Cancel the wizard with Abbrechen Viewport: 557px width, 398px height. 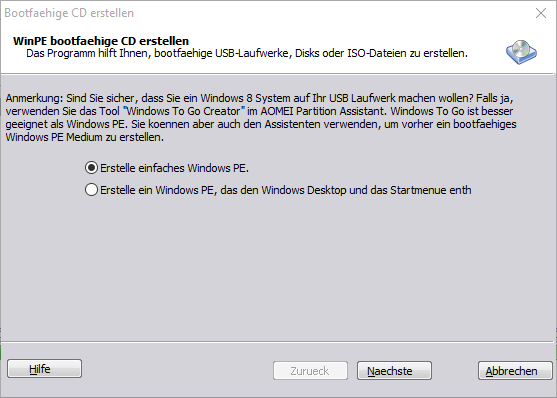pyautogui.click(x=515, y=371)
